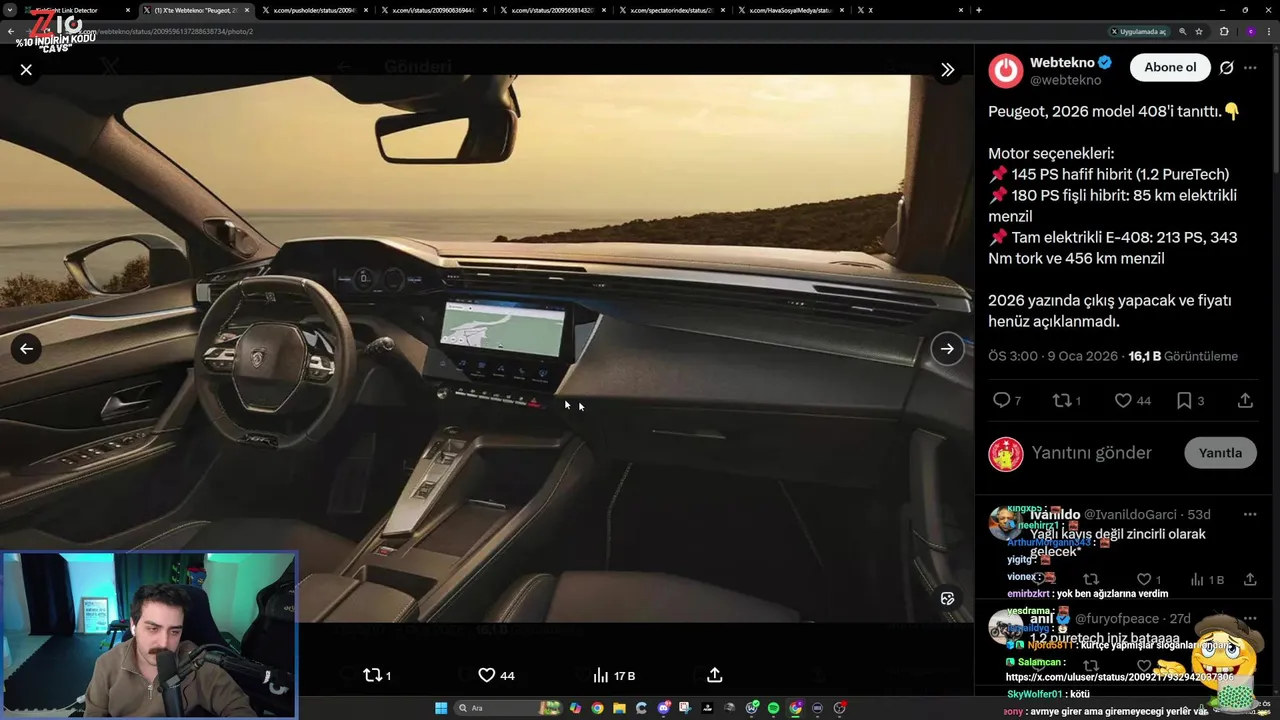Open anıl @furyofpeace profile picture
Image resolution: width=1280 pixels, height=720 pixels.
(1004, 627)
